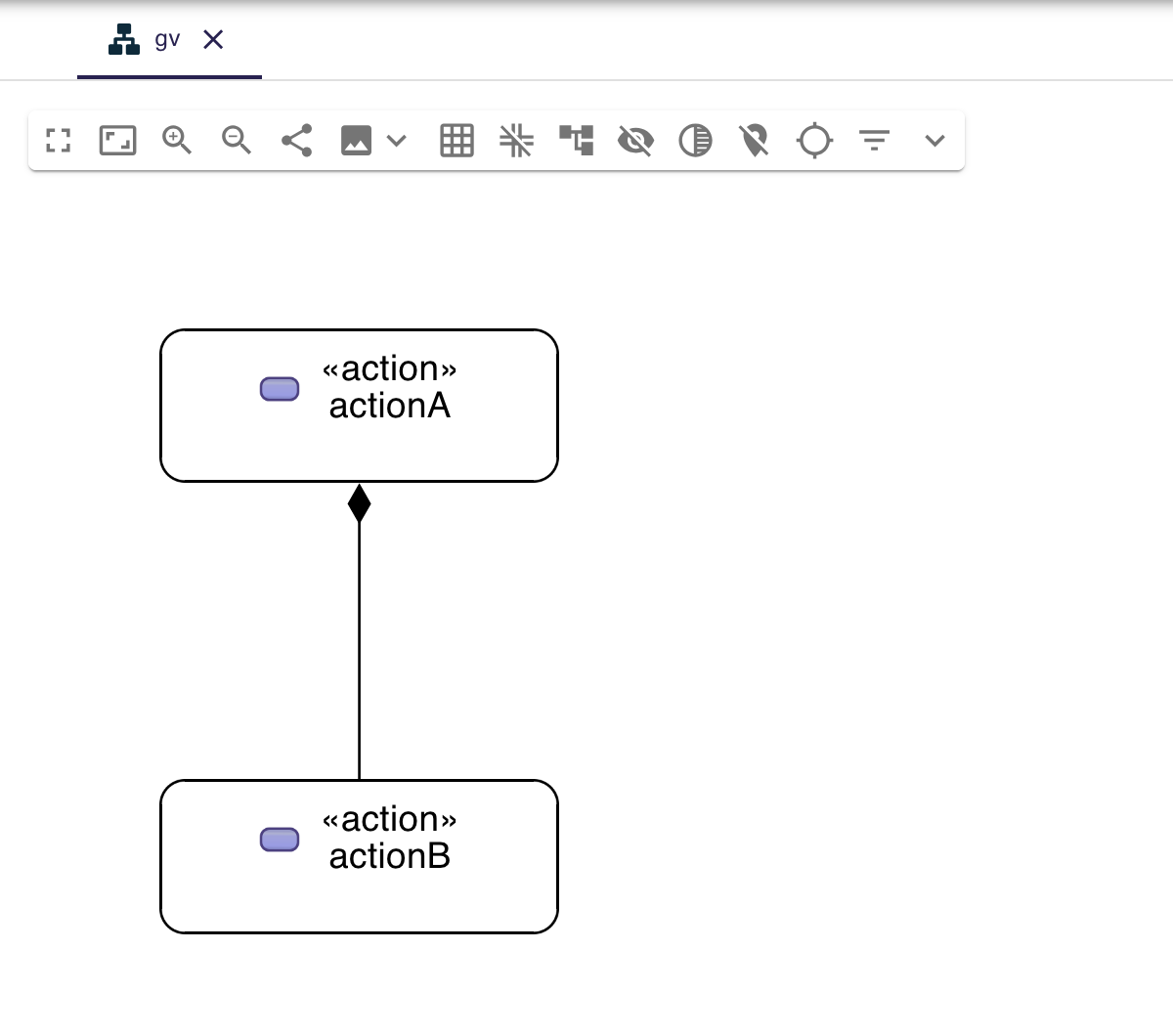Click the crosshair target icon in toolbar
Screen dimensions: 1173x1036
coord(814,141)
